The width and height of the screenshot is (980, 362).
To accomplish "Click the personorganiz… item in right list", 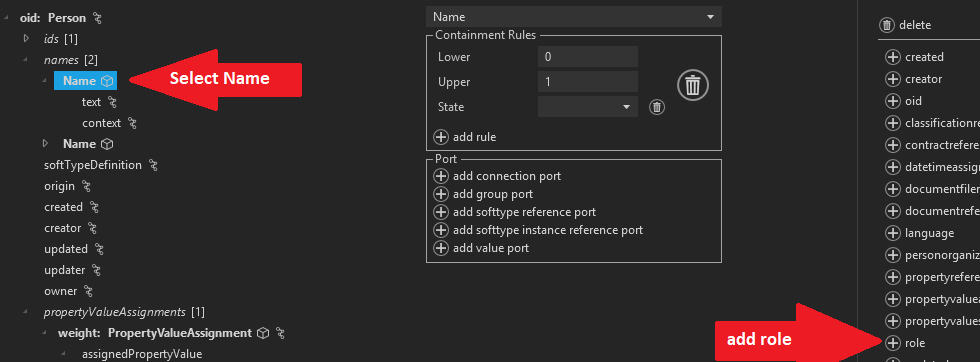I will 942,255.
